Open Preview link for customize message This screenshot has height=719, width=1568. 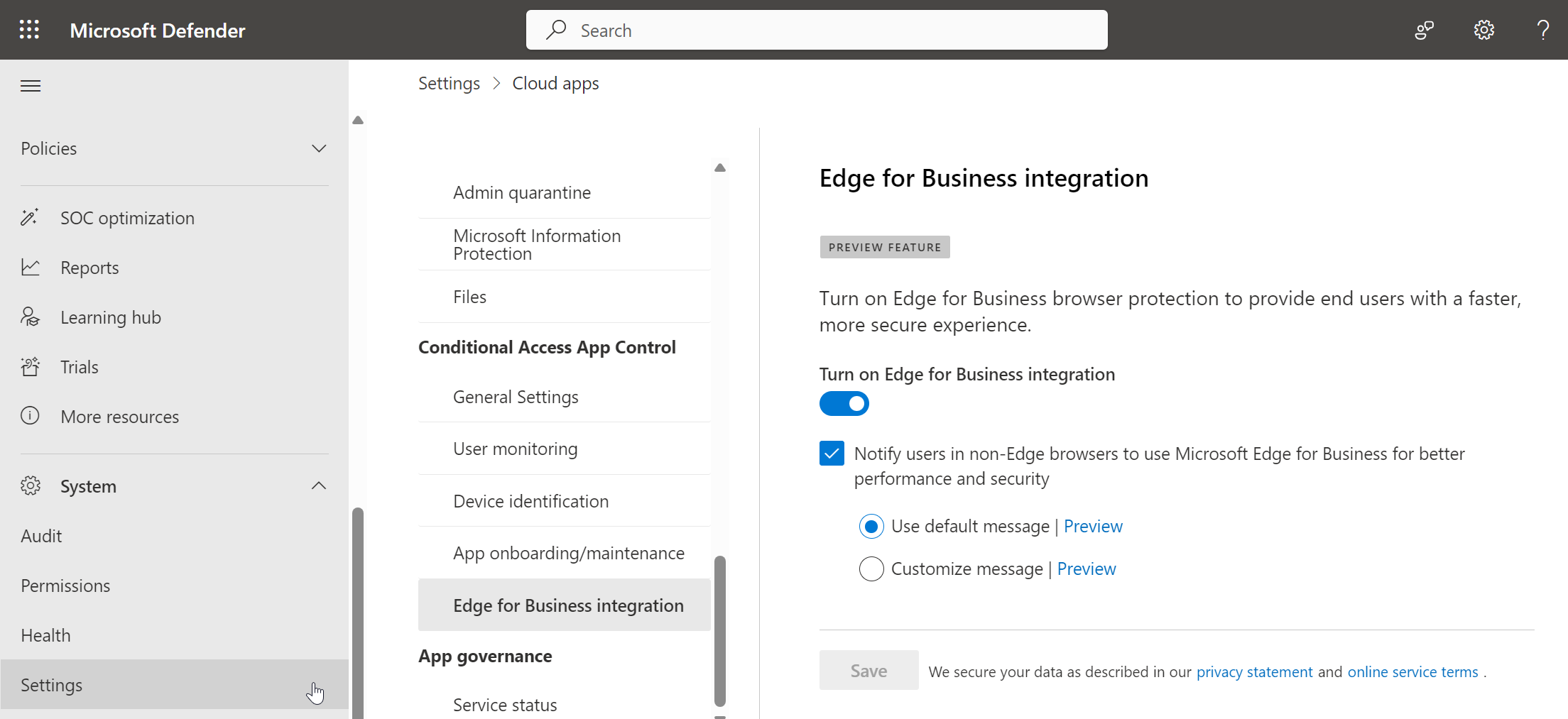coord(1087,569)
